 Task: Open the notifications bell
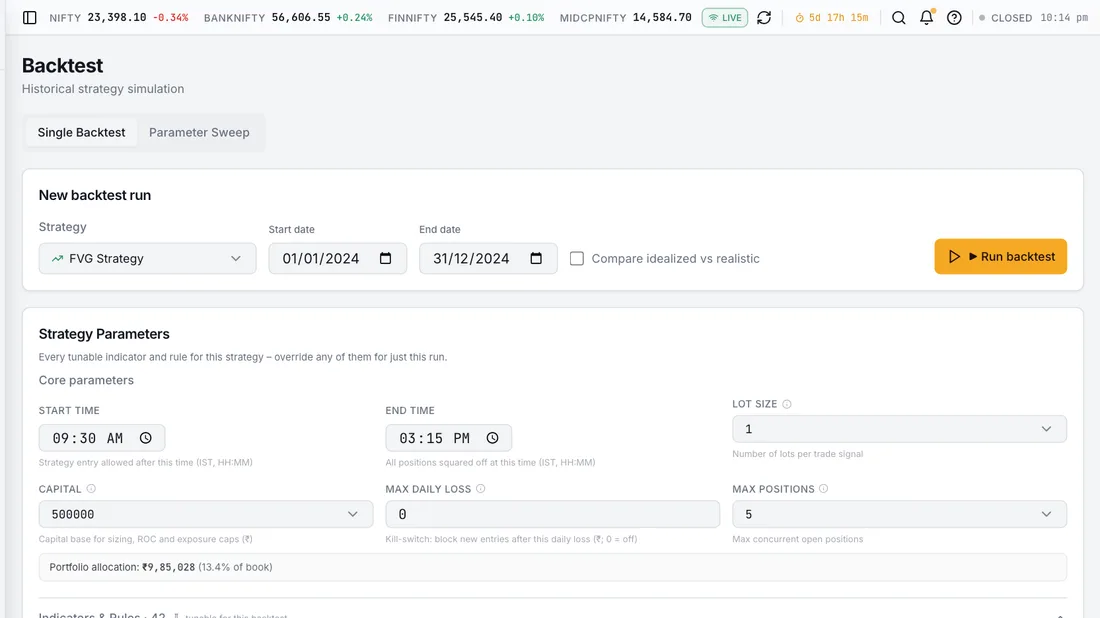(x=927, y=18)
